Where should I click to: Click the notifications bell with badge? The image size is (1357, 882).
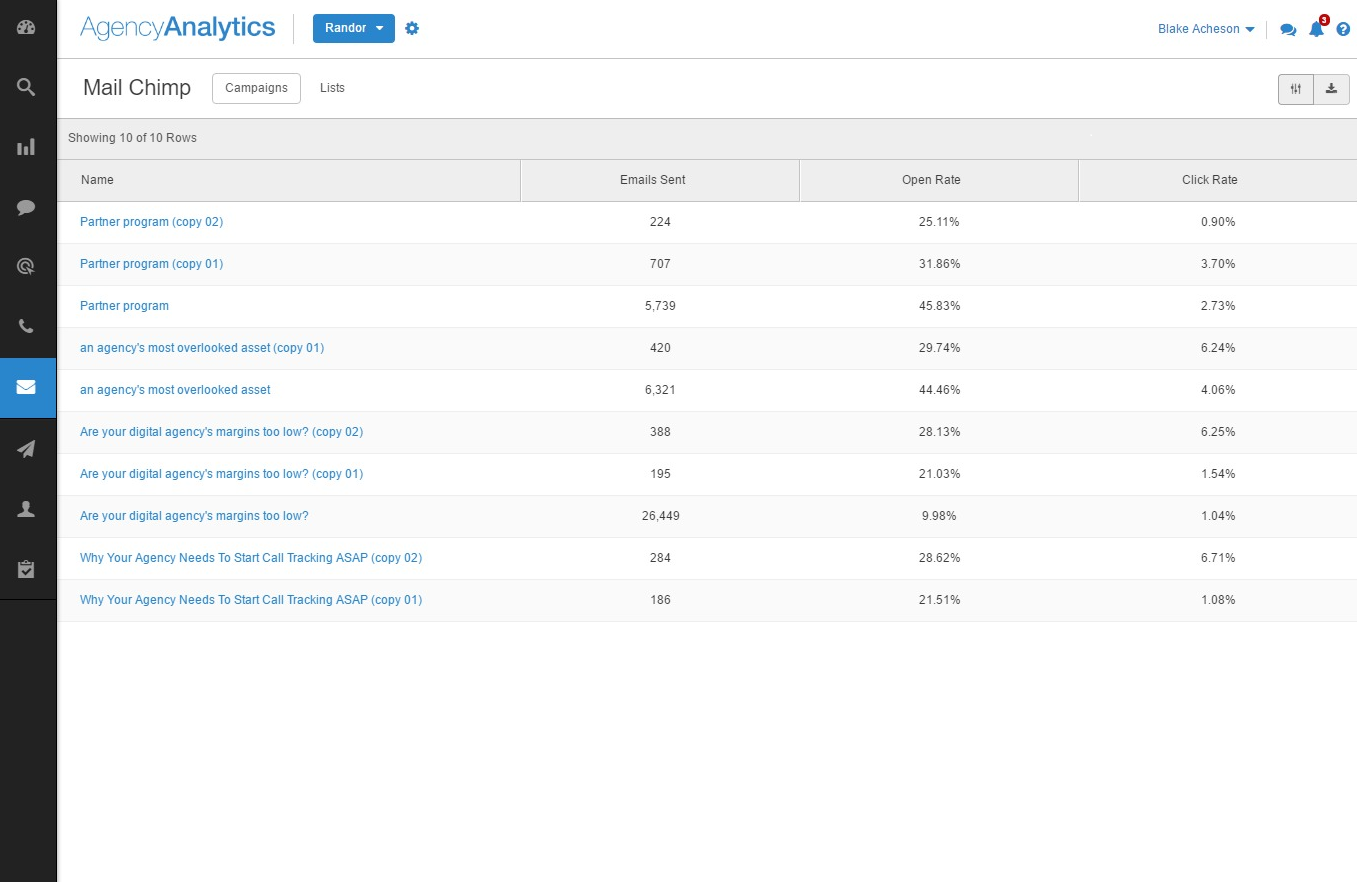click(x=1317, y=30)
